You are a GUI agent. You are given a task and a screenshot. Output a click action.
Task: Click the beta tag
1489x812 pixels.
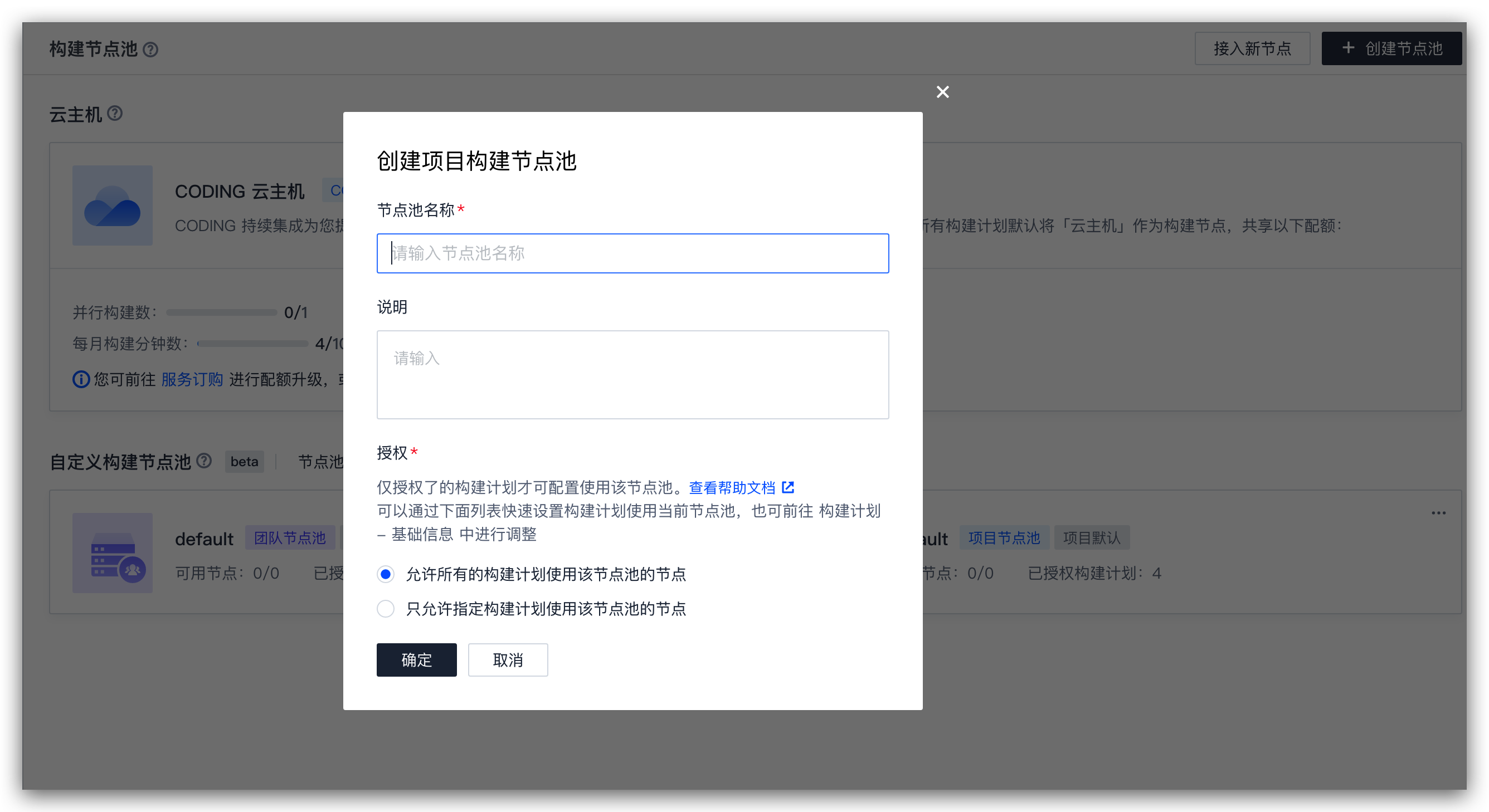(x=245, y=462)
